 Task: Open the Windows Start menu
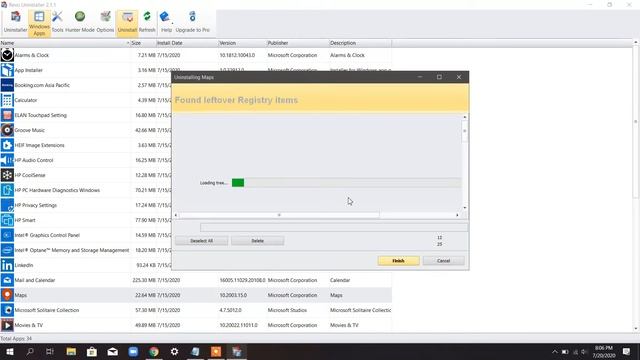tap(9, 351)
